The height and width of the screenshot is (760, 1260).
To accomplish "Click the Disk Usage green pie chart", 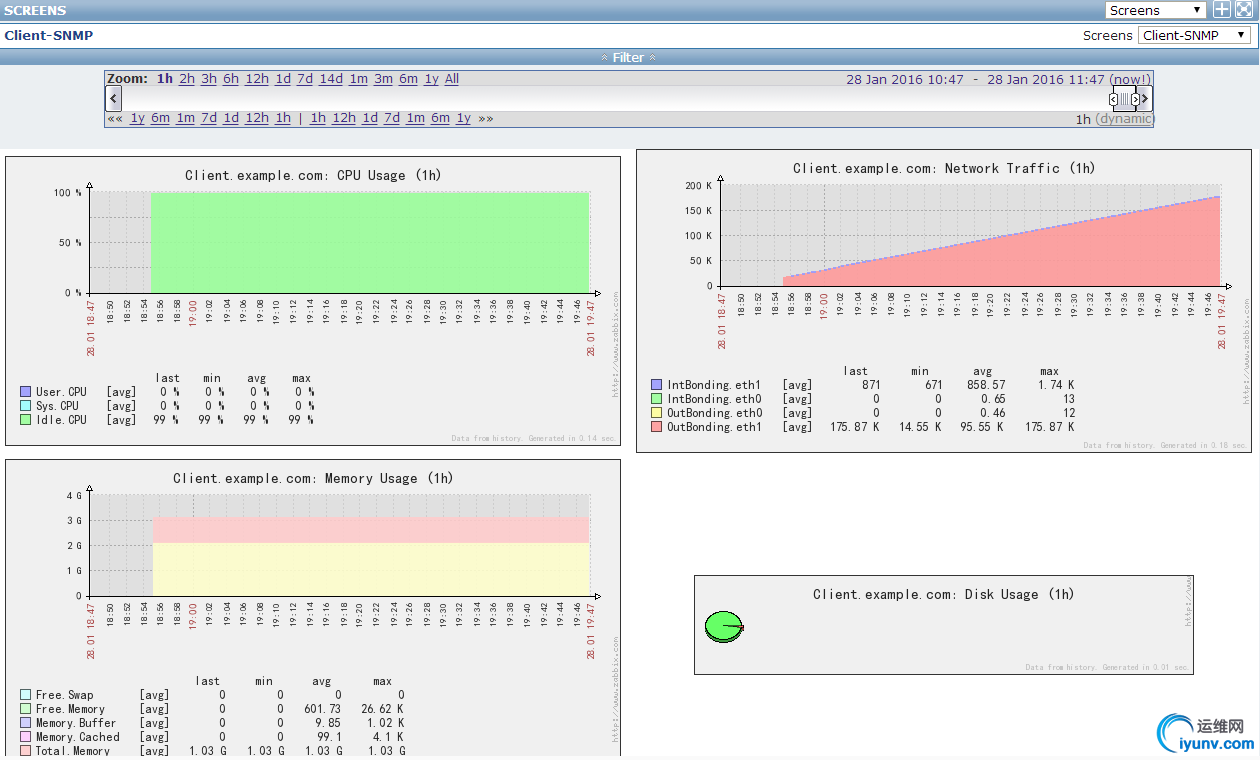I will pyautogui.click(x=724, y=626).
